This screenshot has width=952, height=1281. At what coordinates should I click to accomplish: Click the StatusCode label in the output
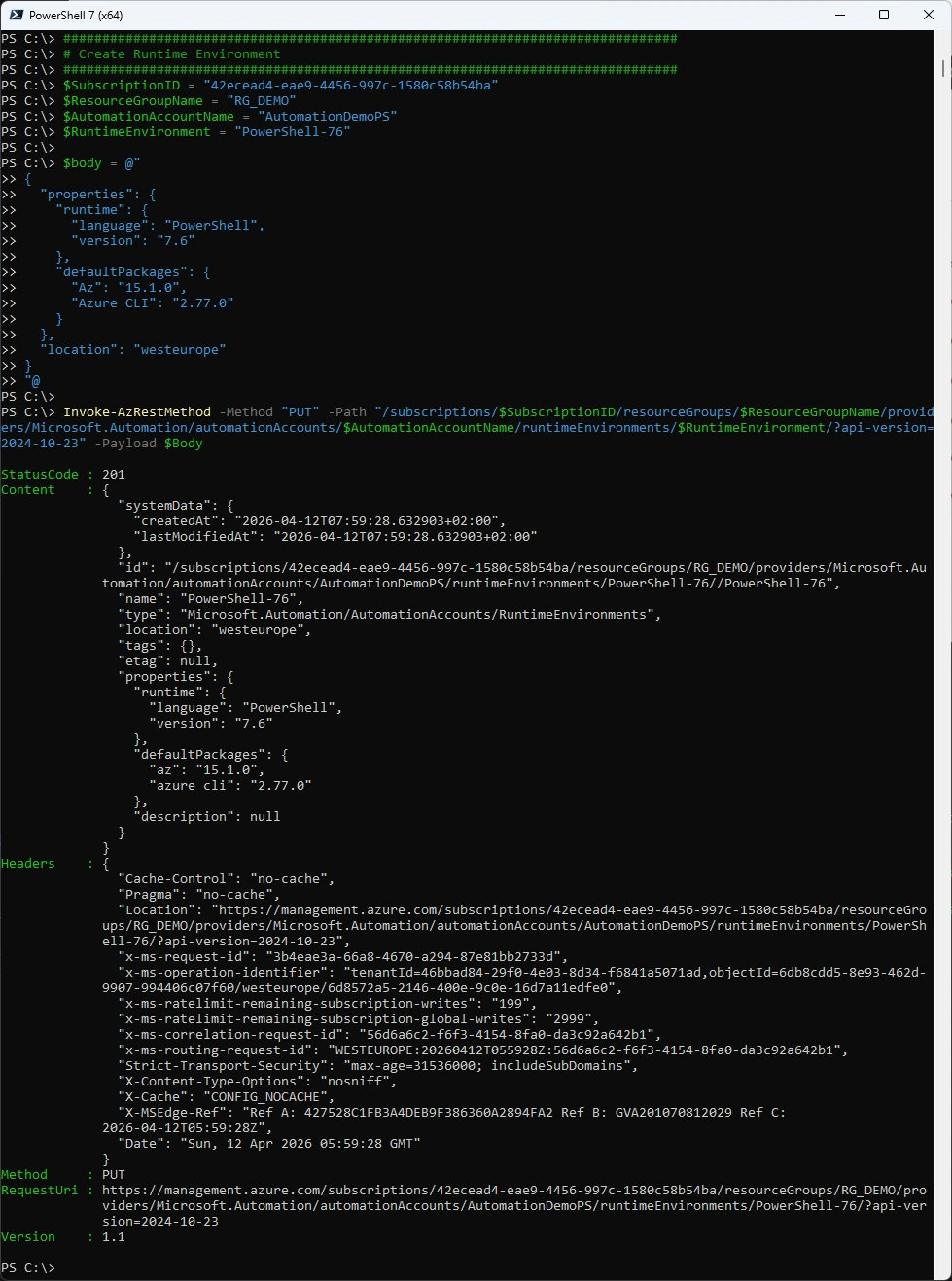[40, 475]
